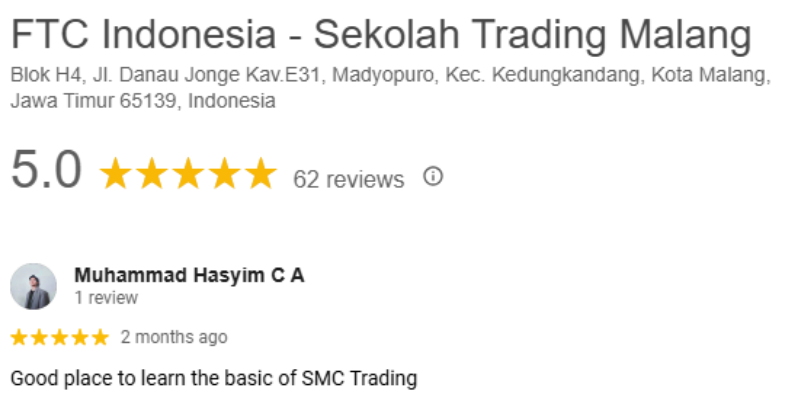Screen dimensions: 800x400
Task: Click the fifth large yellow rating star
Action: click(x=259, y=174)
